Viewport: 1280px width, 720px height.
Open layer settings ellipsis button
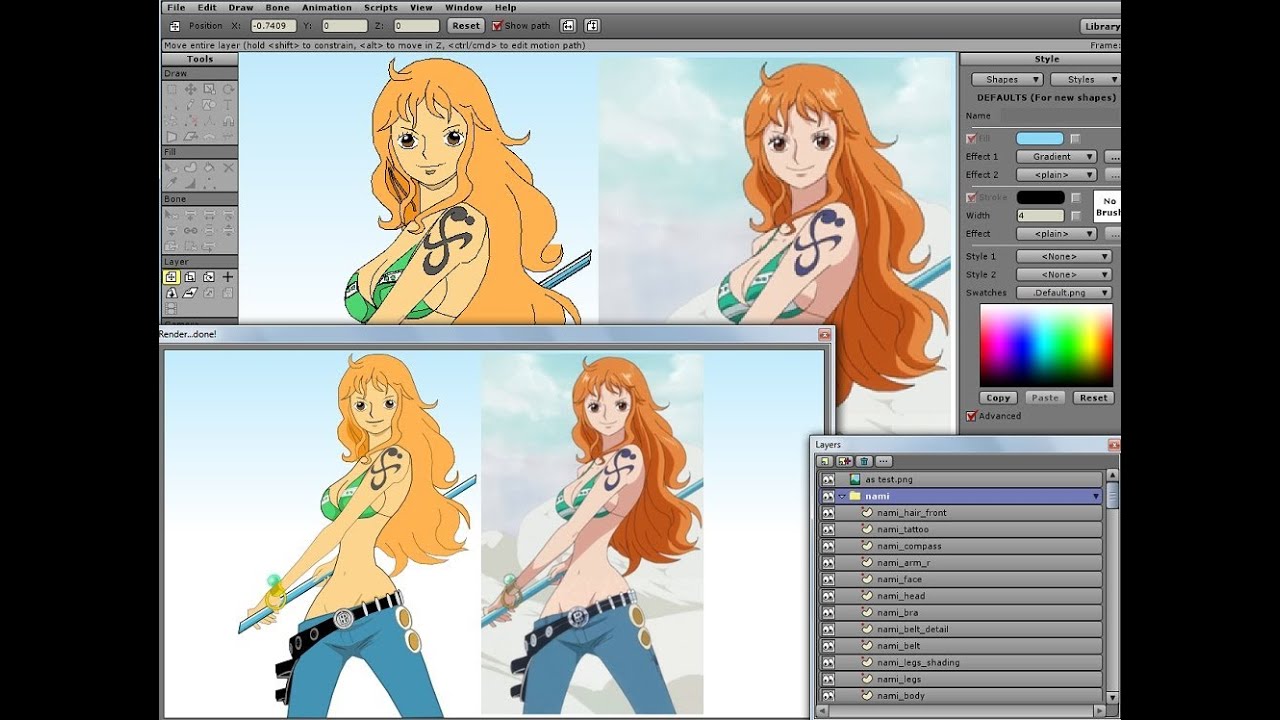tap(884, 461)
